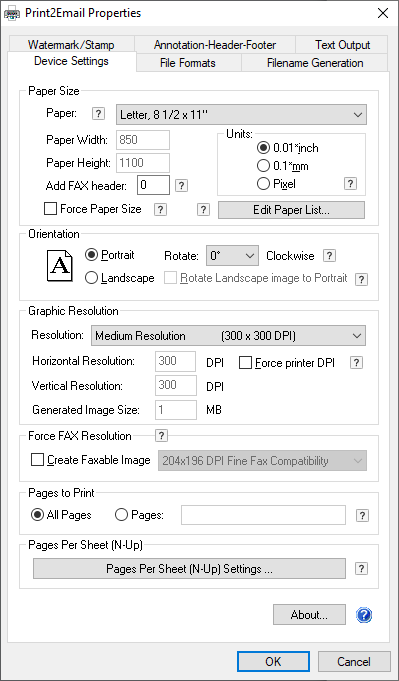The image size is (399, 681).
Task: Click the Edit Paper List button
Action: tap(291, 210)
